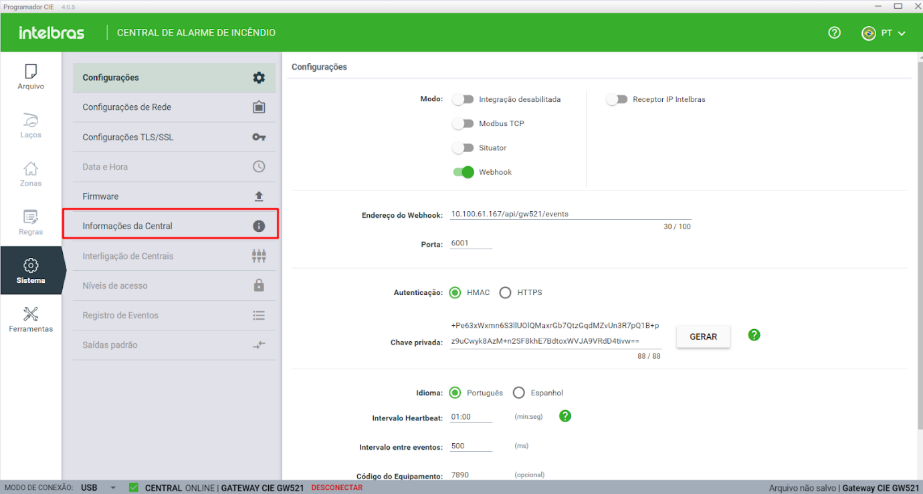Open the Ferramentas sidebar section

click(31, 319)
